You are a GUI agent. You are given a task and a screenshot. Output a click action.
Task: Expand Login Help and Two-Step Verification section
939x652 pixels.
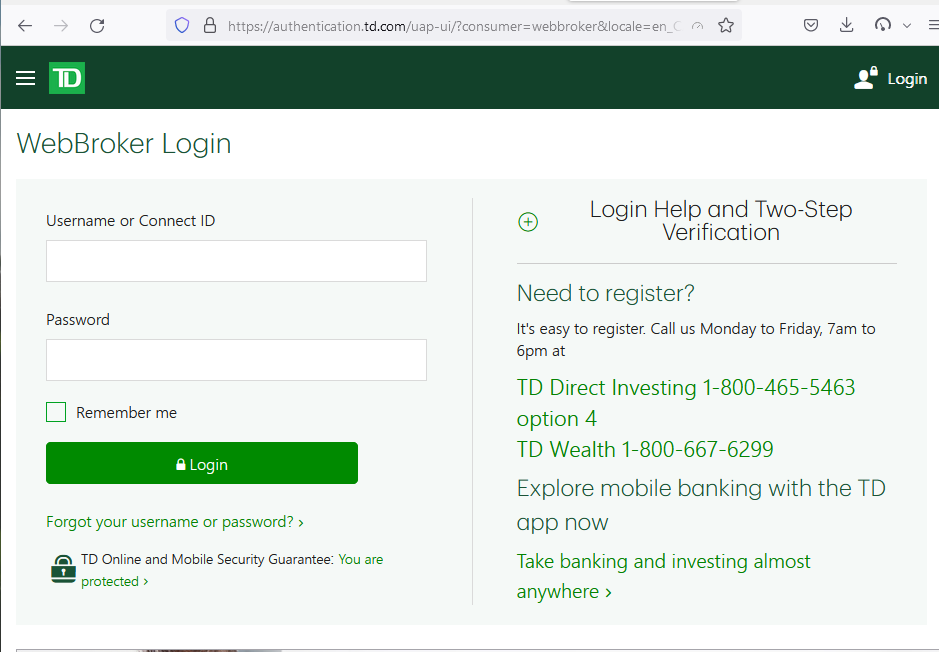click(x=528, y=222)
